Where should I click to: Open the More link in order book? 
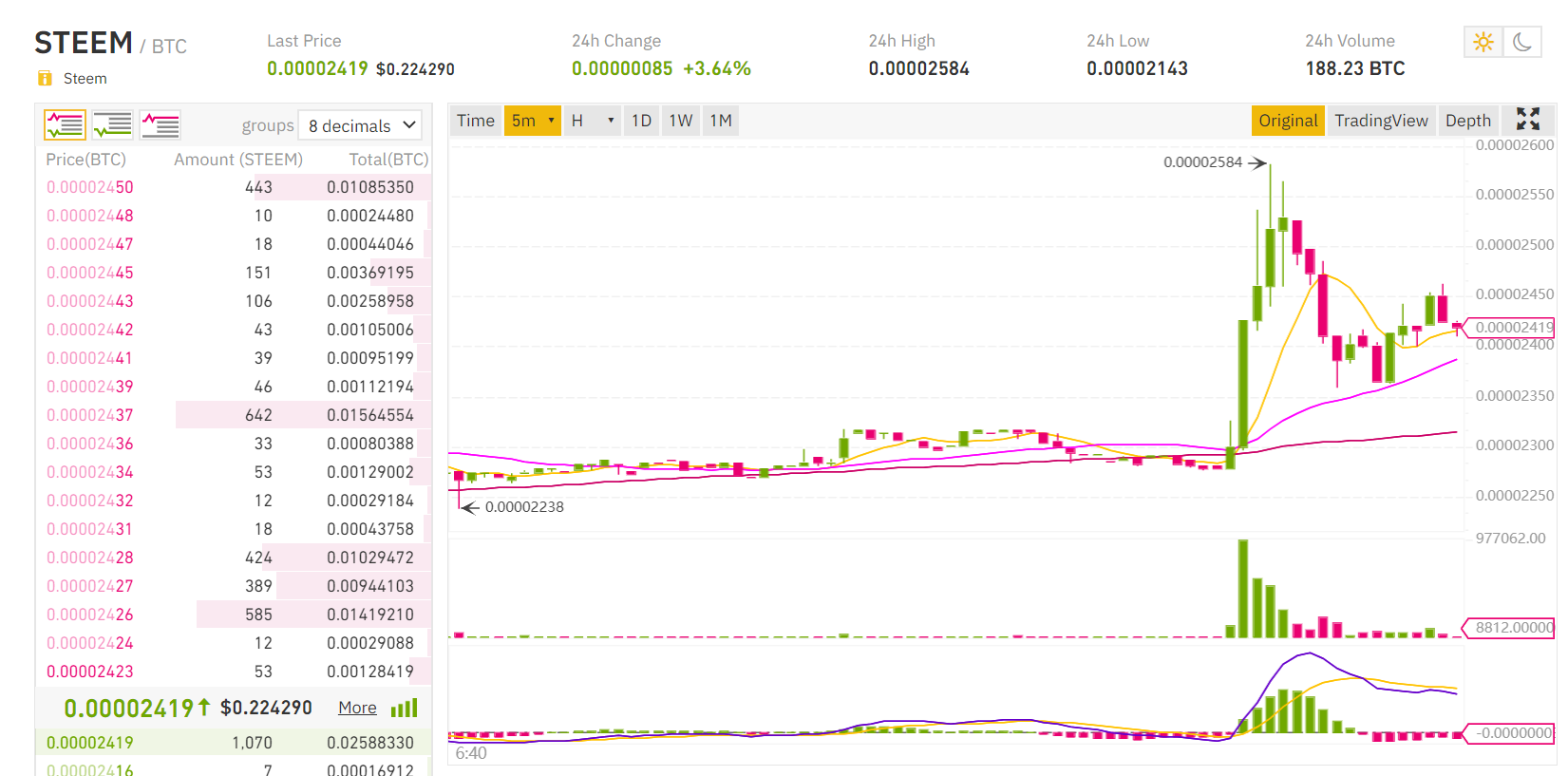357,708
